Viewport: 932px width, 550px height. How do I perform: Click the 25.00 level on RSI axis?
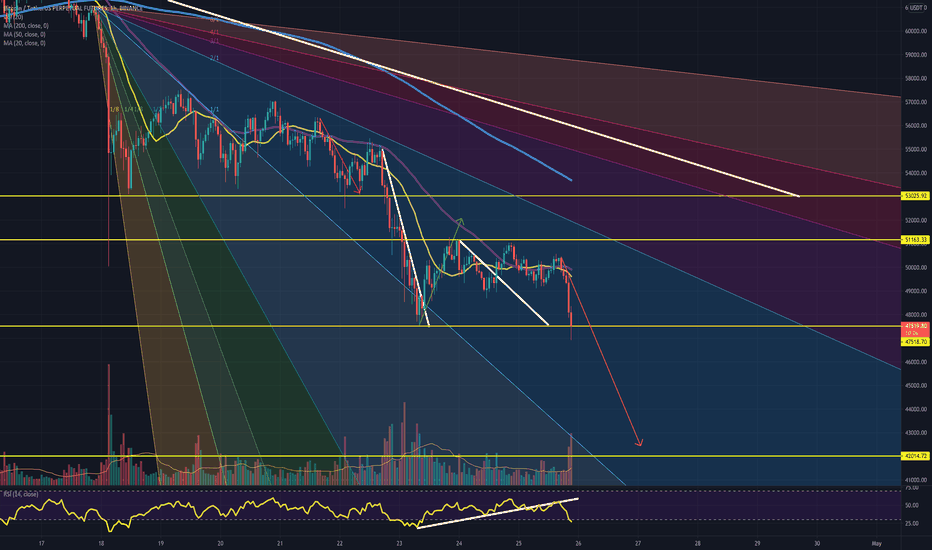pos(912,523)
